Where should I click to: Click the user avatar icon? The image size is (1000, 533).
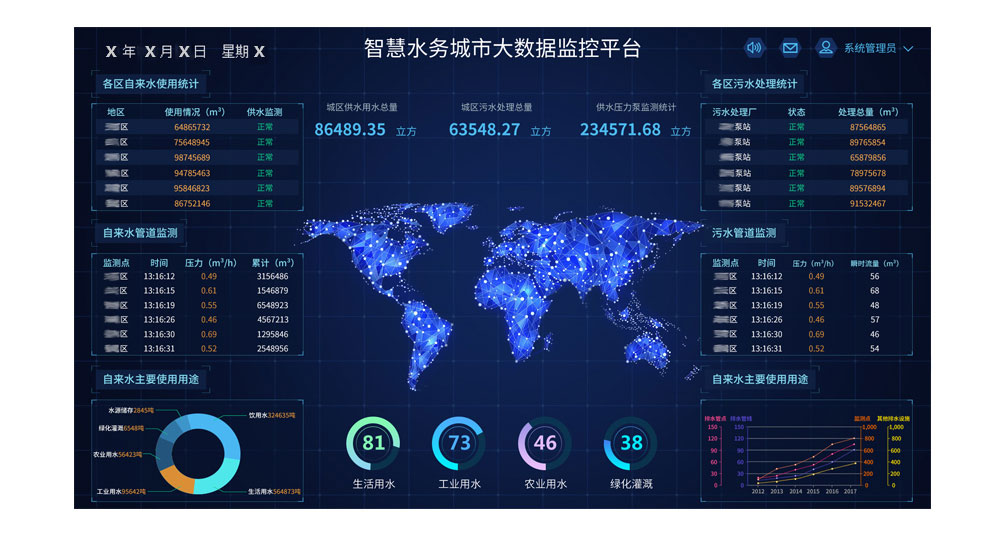tap(825, 48)
